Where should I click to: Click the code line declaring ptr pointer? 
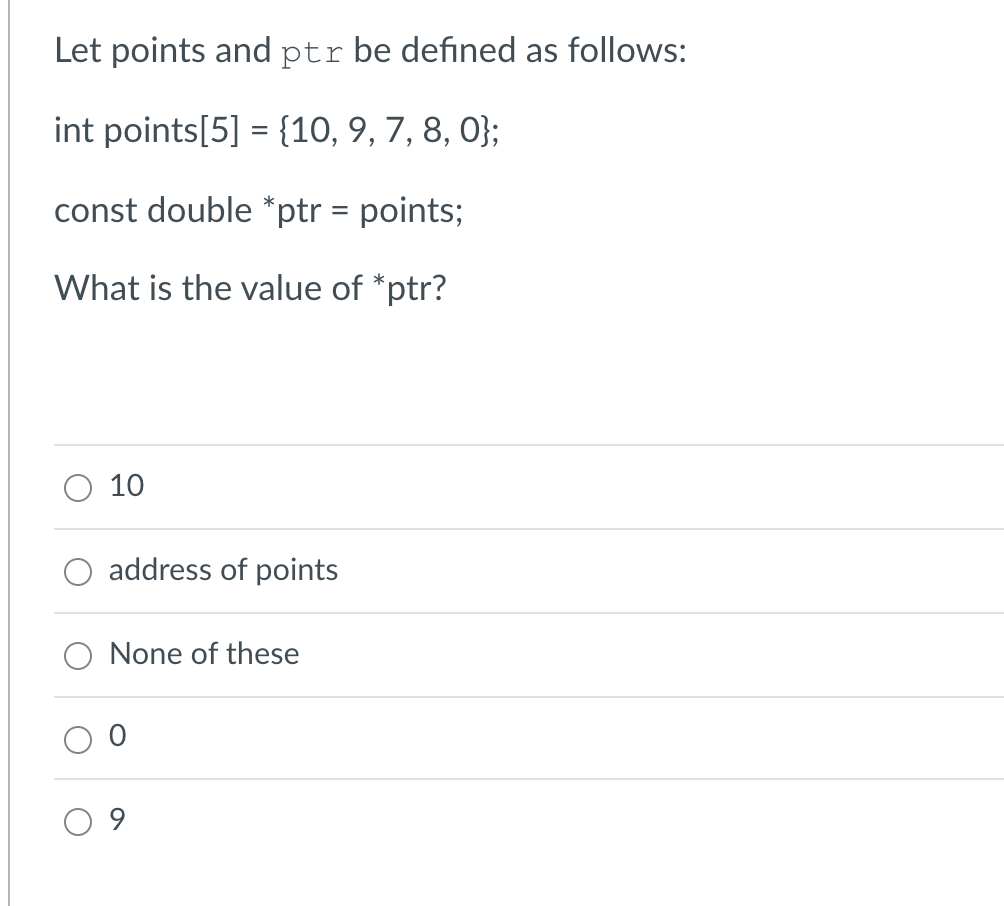point(258,210)
